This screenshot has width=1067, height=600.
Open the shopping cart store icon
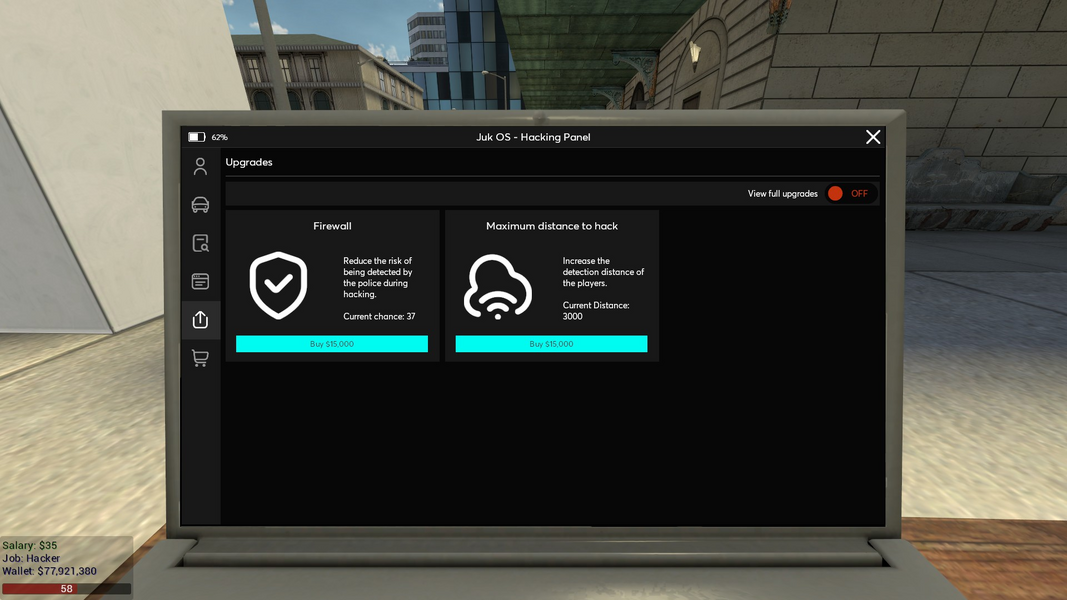tap(200, 358)
